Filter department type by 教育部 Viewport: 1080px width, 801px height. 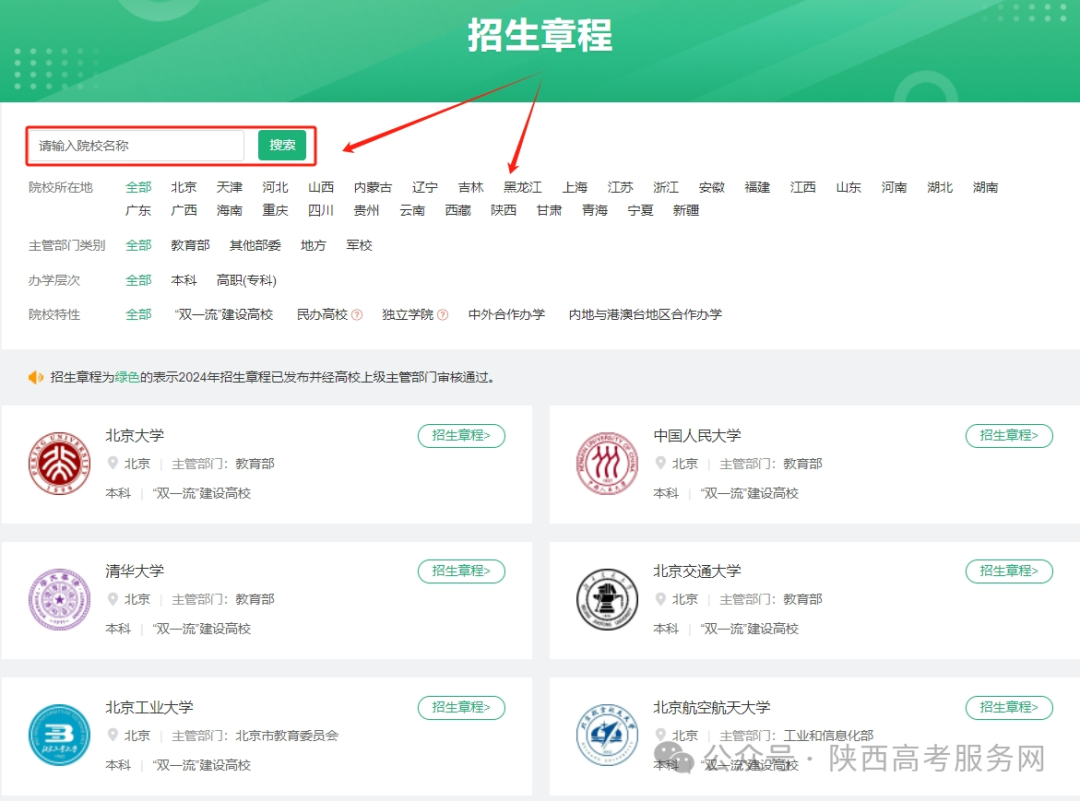(190, 245)
